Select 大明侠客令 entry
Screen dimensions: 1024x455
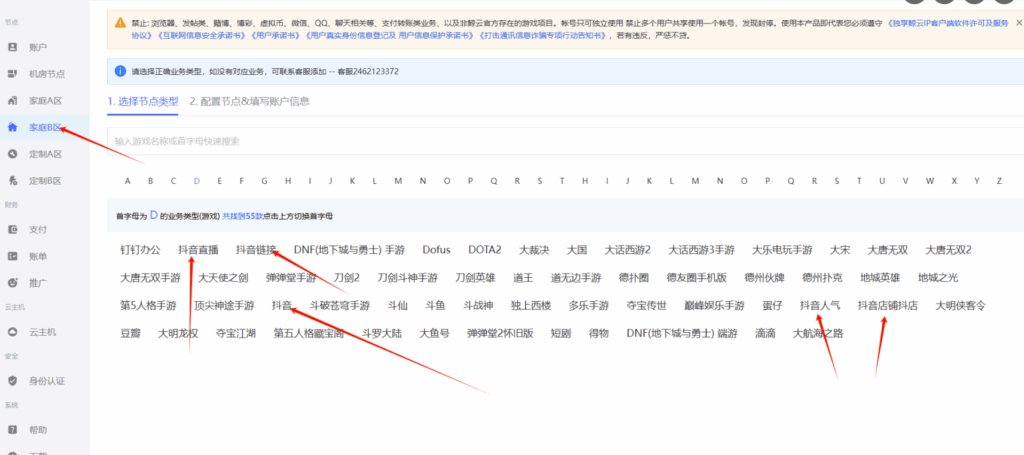coord(960,305)
